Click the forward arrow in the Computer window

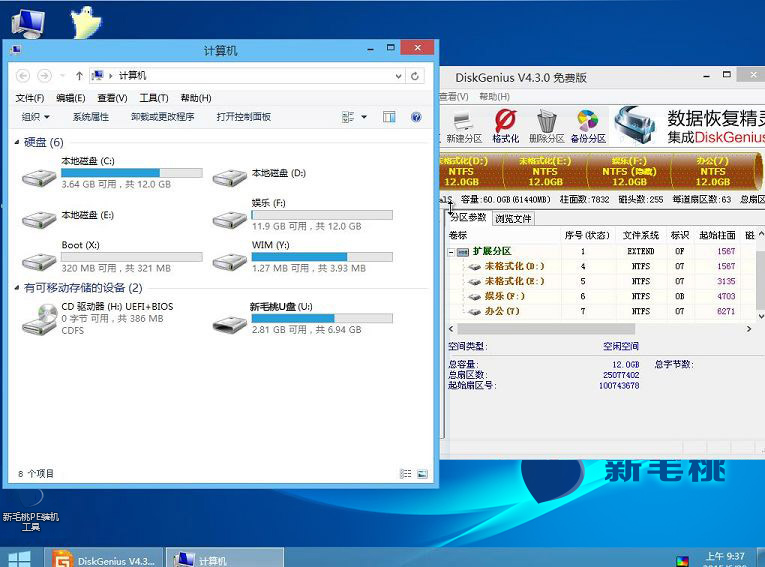click(x=44, y=76)
